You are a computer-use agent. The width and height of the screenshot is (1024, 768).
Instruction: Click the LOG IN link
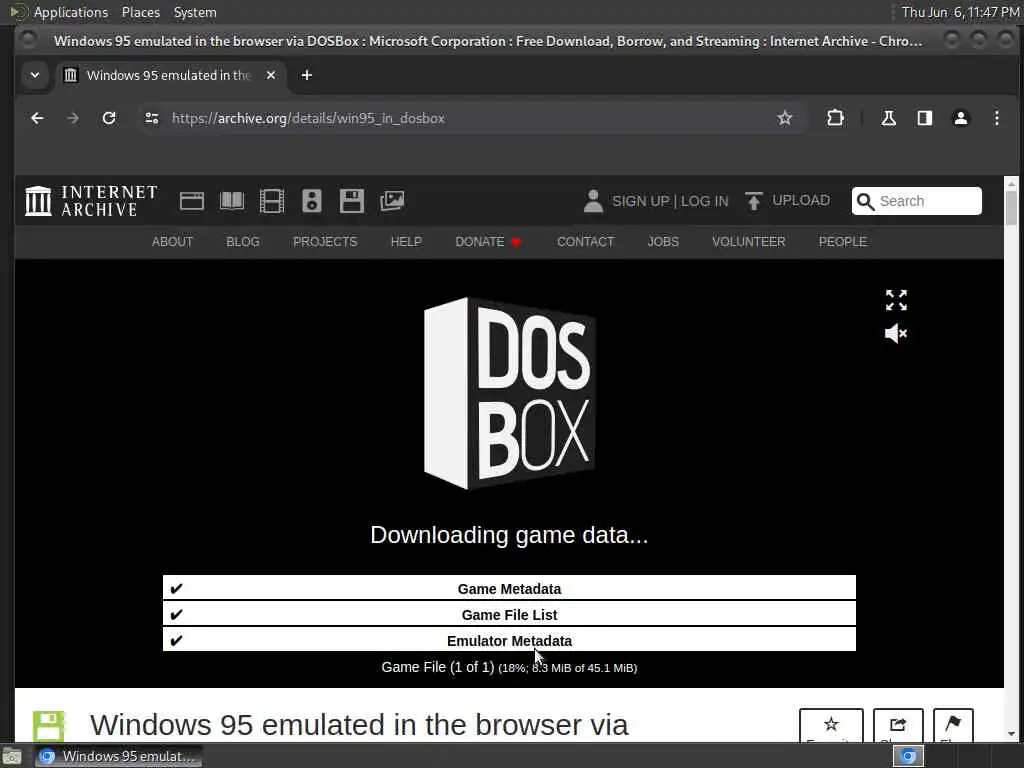705,201
